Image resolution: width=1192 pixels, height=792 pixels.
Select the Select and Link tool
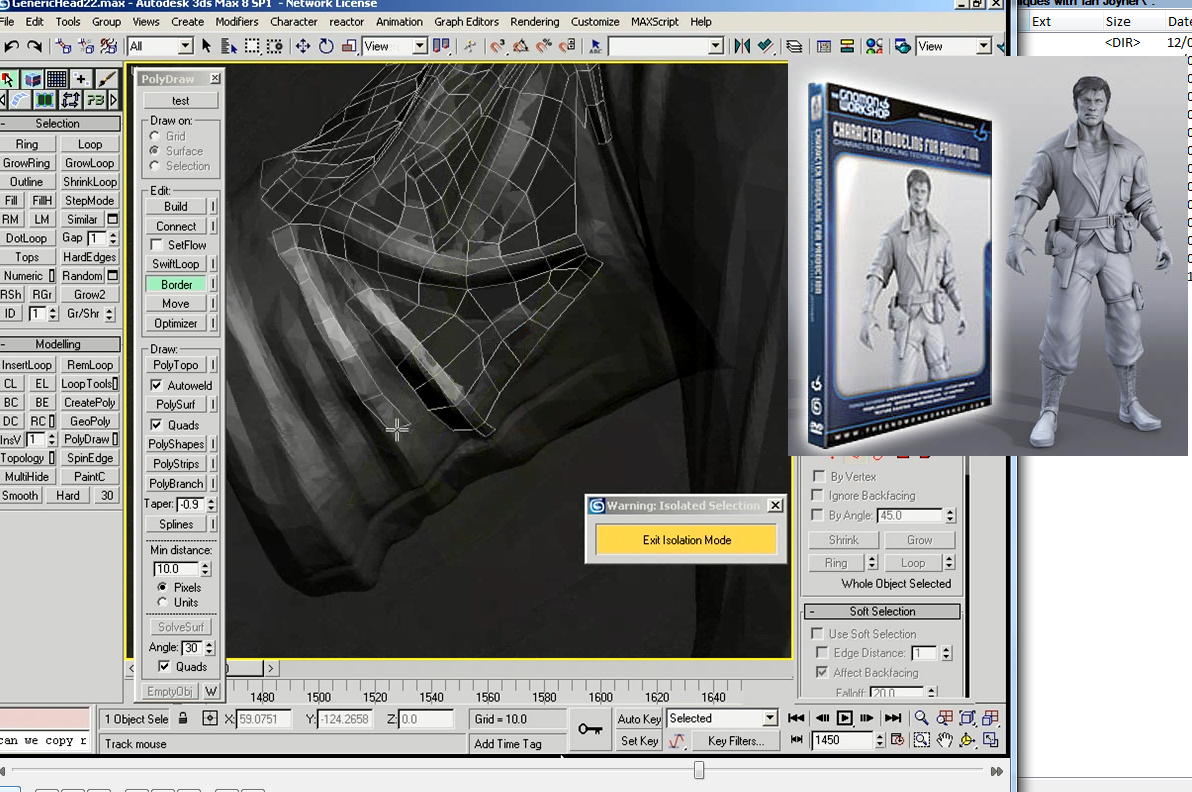coord(63,46)
